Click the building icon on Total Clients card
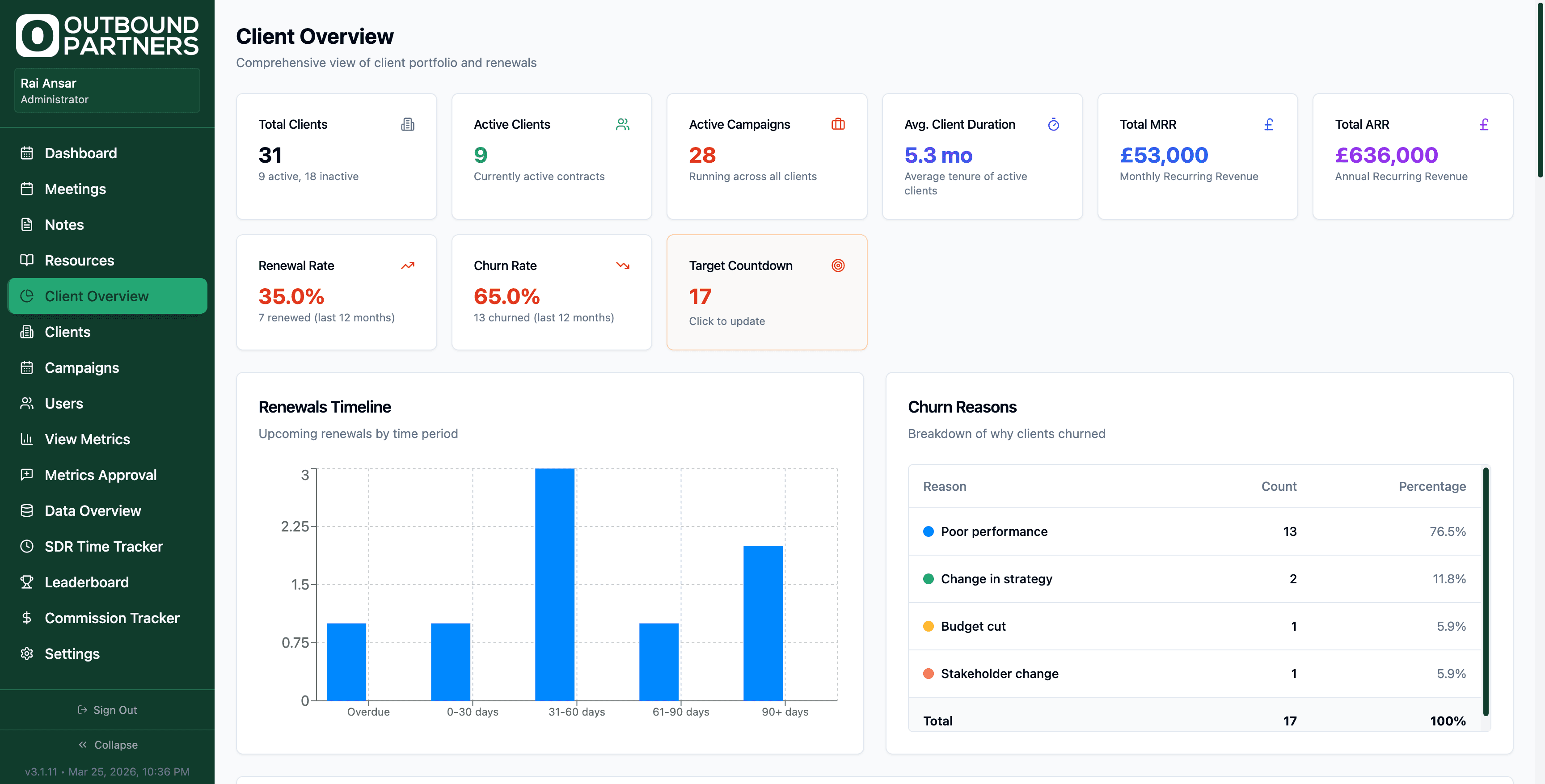1545x784 pixels. tap(407, 124)
